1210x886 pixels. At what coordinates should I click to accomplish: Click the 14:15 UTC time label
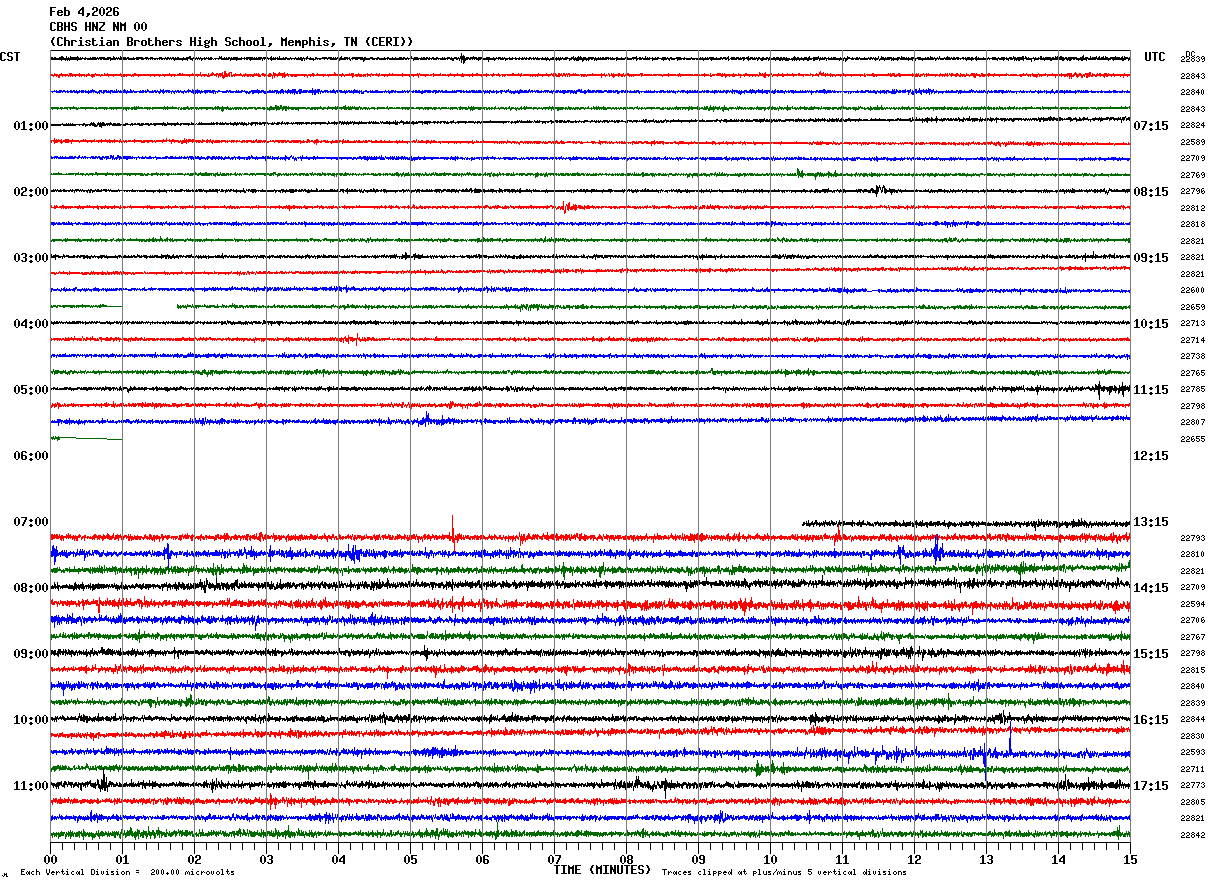[x=1151, y=588]
